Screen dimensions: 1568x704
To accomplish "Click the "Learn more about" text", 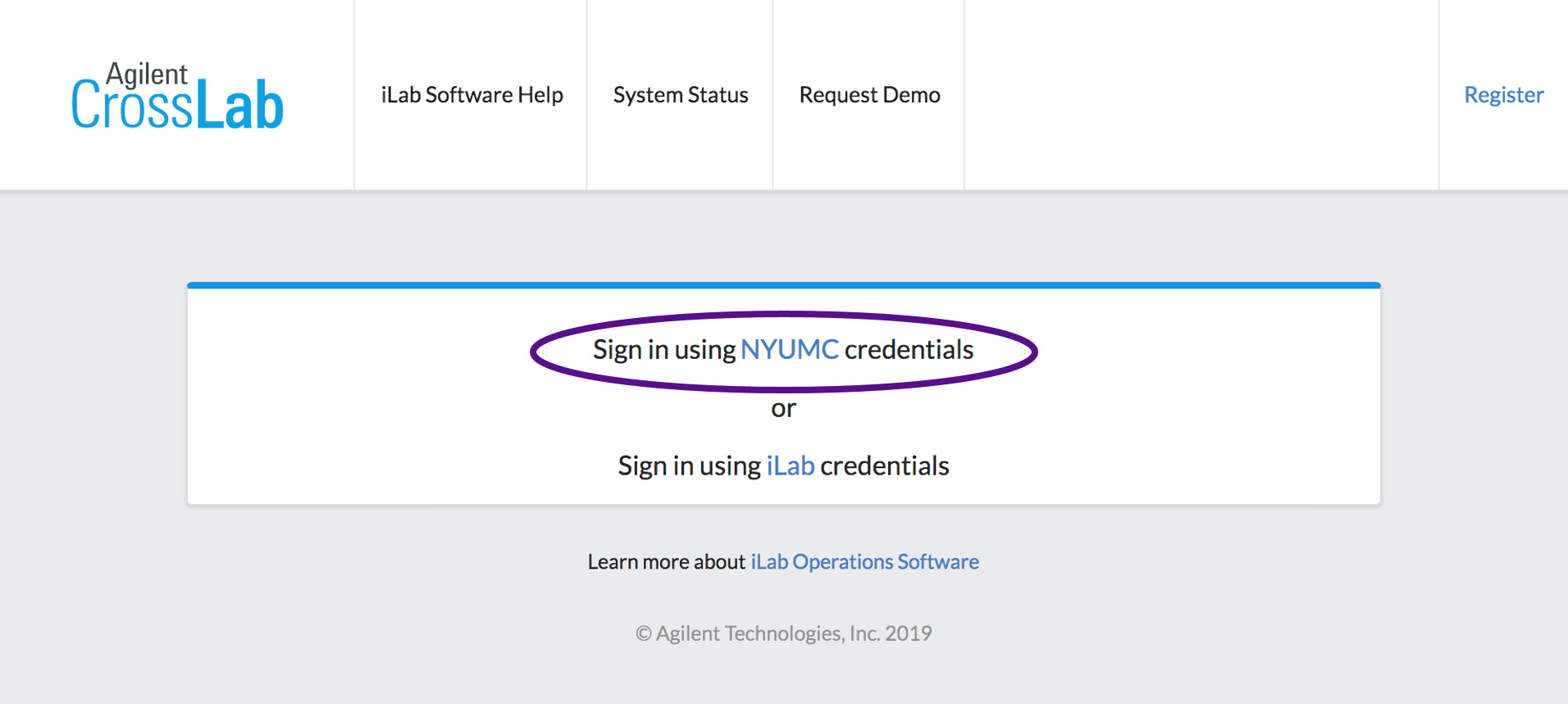I will (x=666, y=562).
